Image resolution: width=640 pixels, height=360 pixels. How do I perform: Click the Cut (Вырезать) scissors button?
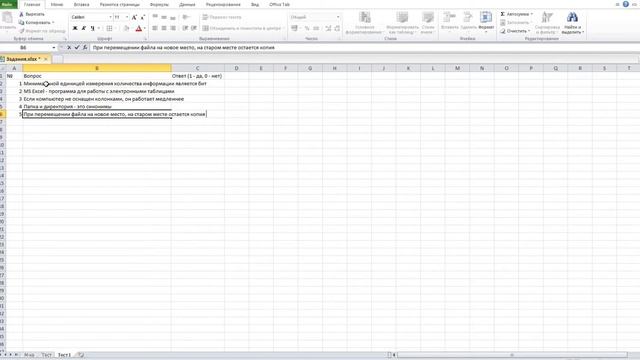point(32,14)
